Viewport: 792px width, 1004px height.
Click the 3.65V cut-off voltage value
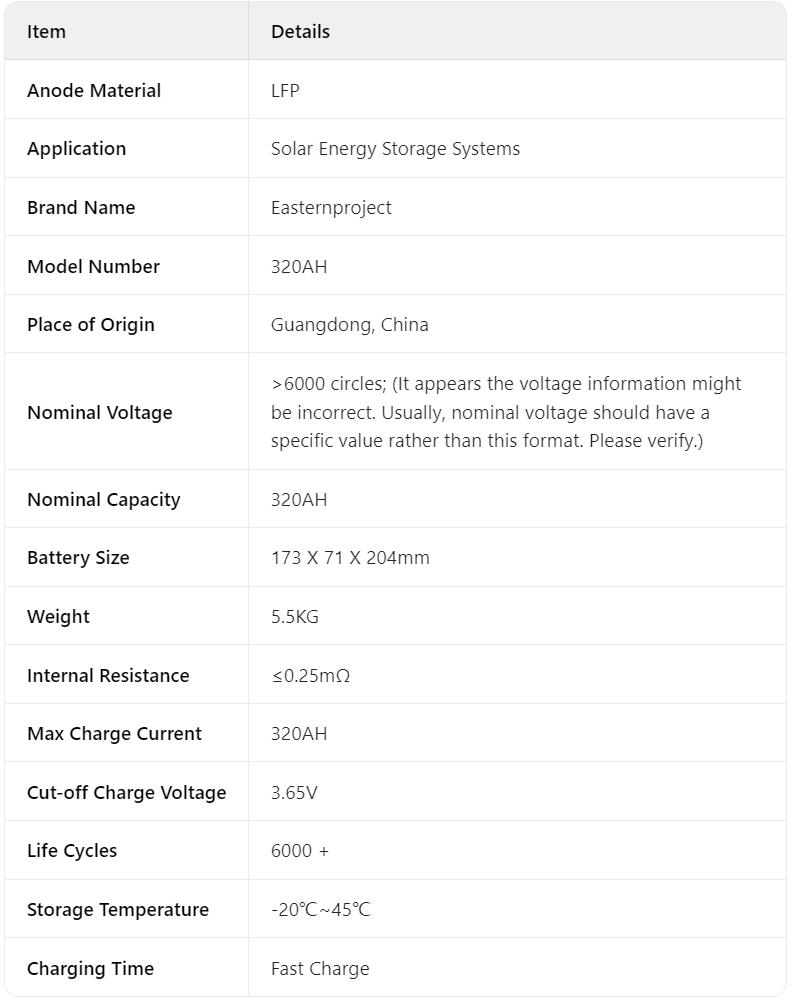(x=294, y=793)
